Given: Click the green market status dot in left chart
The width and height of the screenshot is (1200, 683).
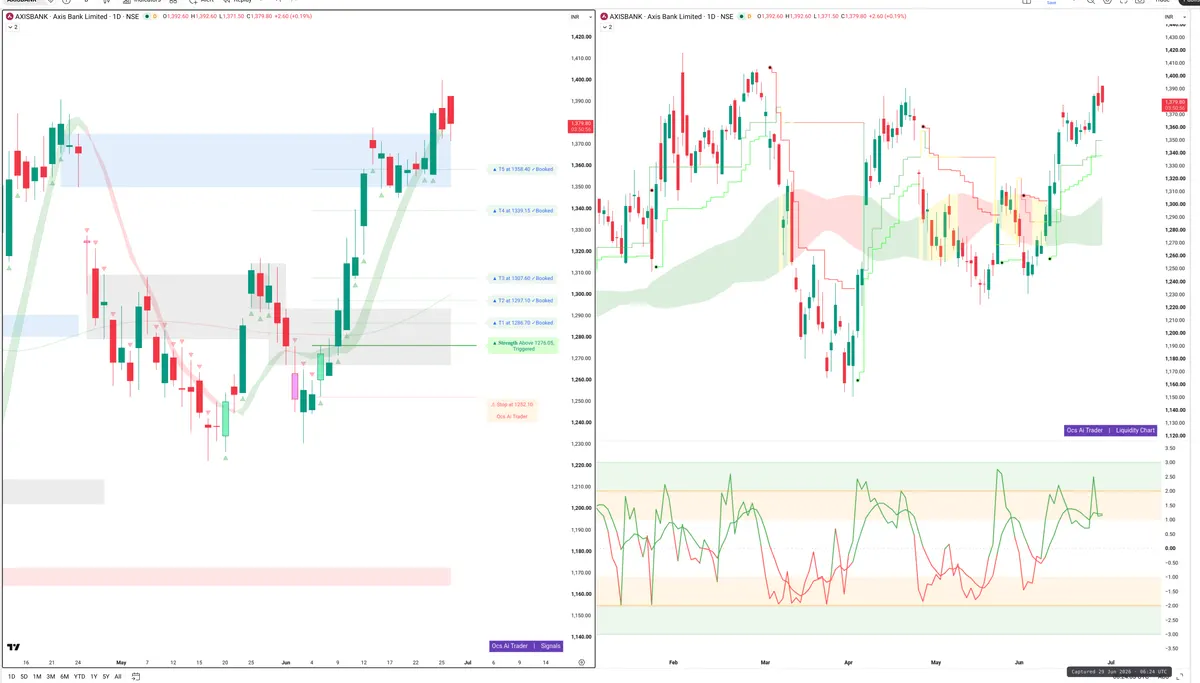Looking at the screenshot, I should [148, 17].
